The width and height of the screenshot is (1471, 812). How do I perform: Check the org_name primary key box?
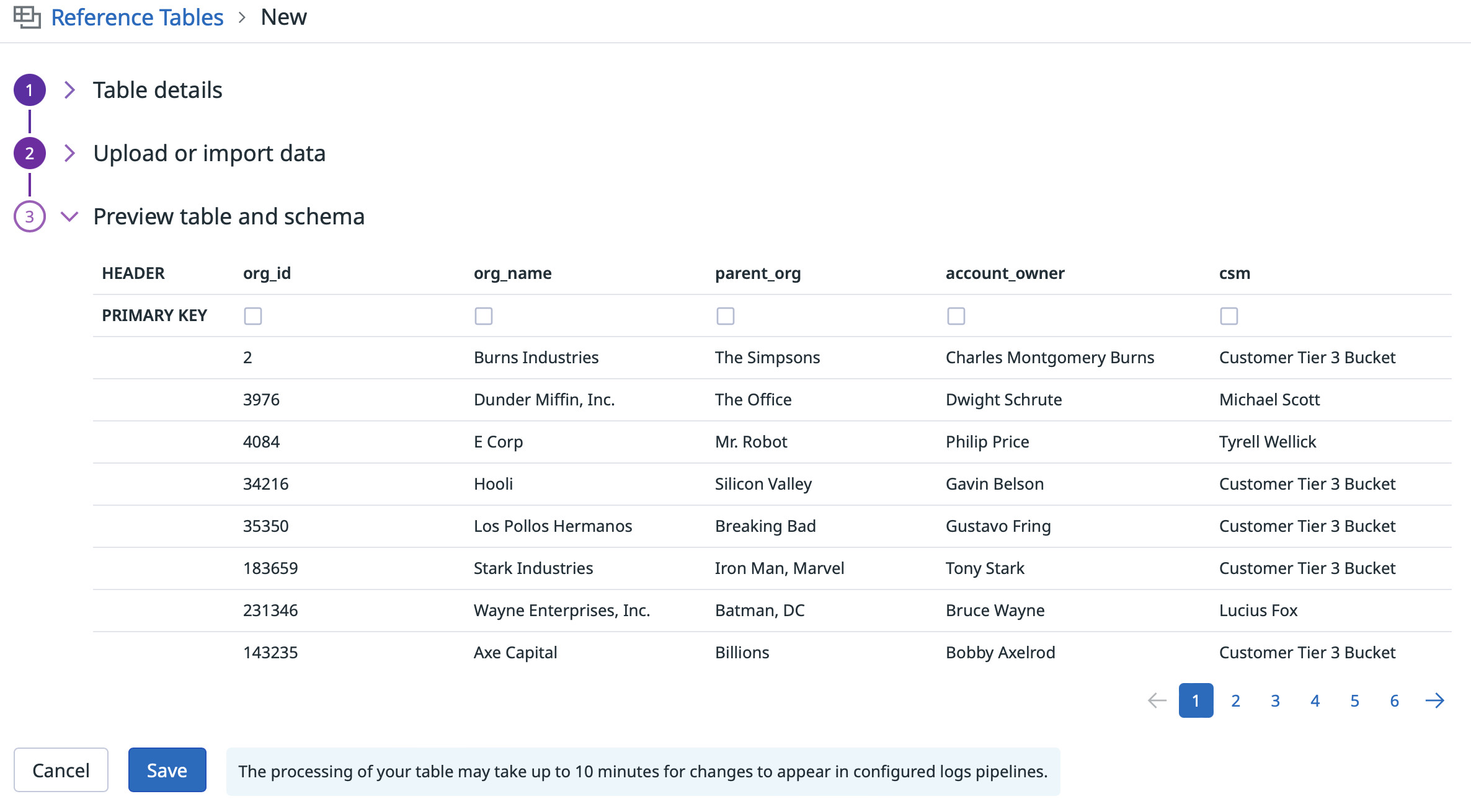coord(484,316)
